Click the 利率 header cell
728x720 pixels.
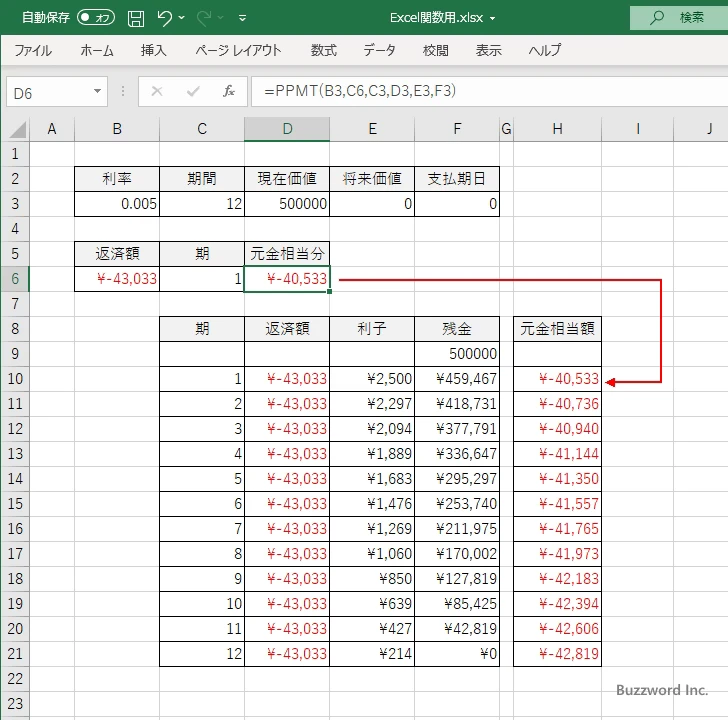[117, 179]
